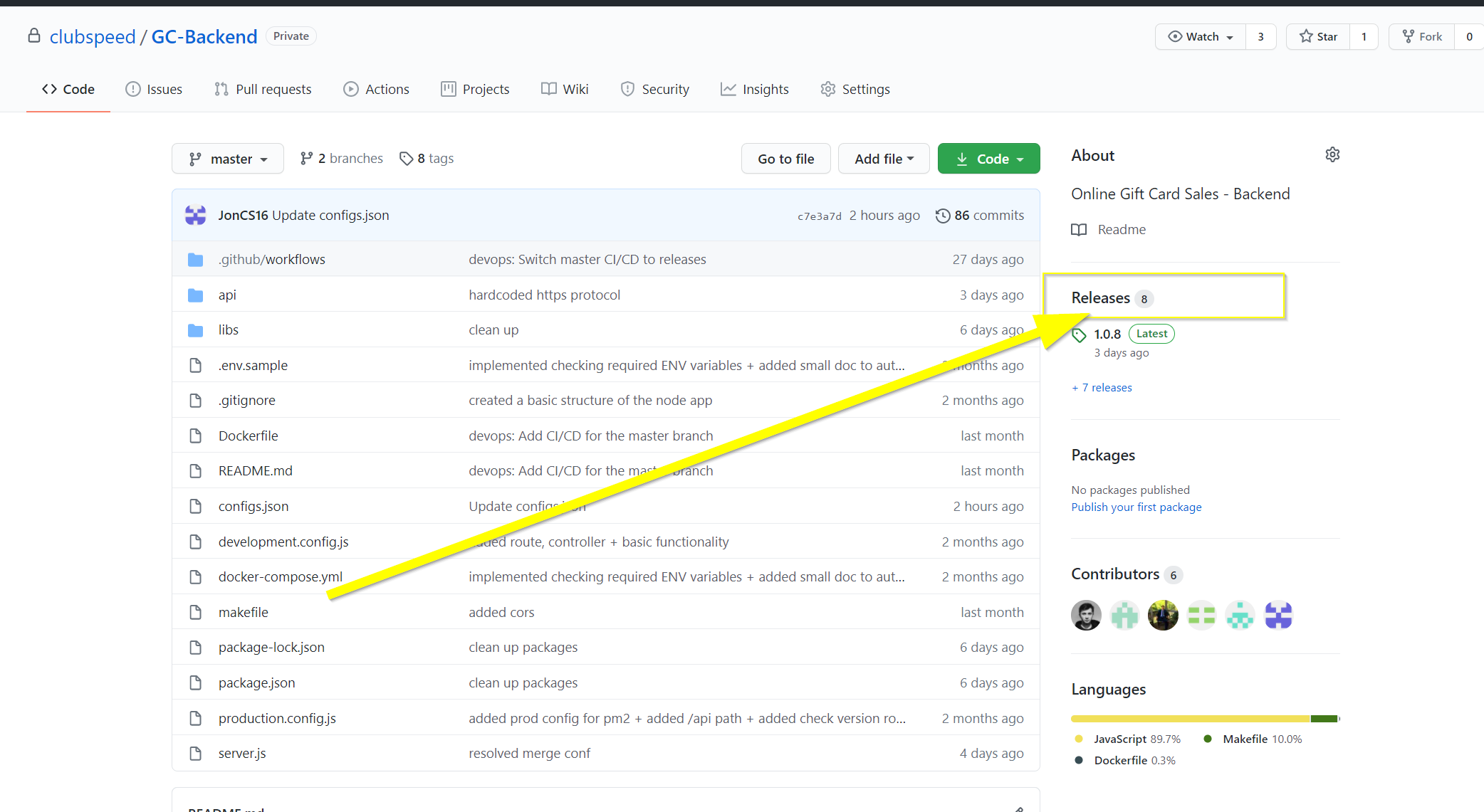Open the Issues tab
The width and height of the screenshot is (1484, 812).
[154, 89]
